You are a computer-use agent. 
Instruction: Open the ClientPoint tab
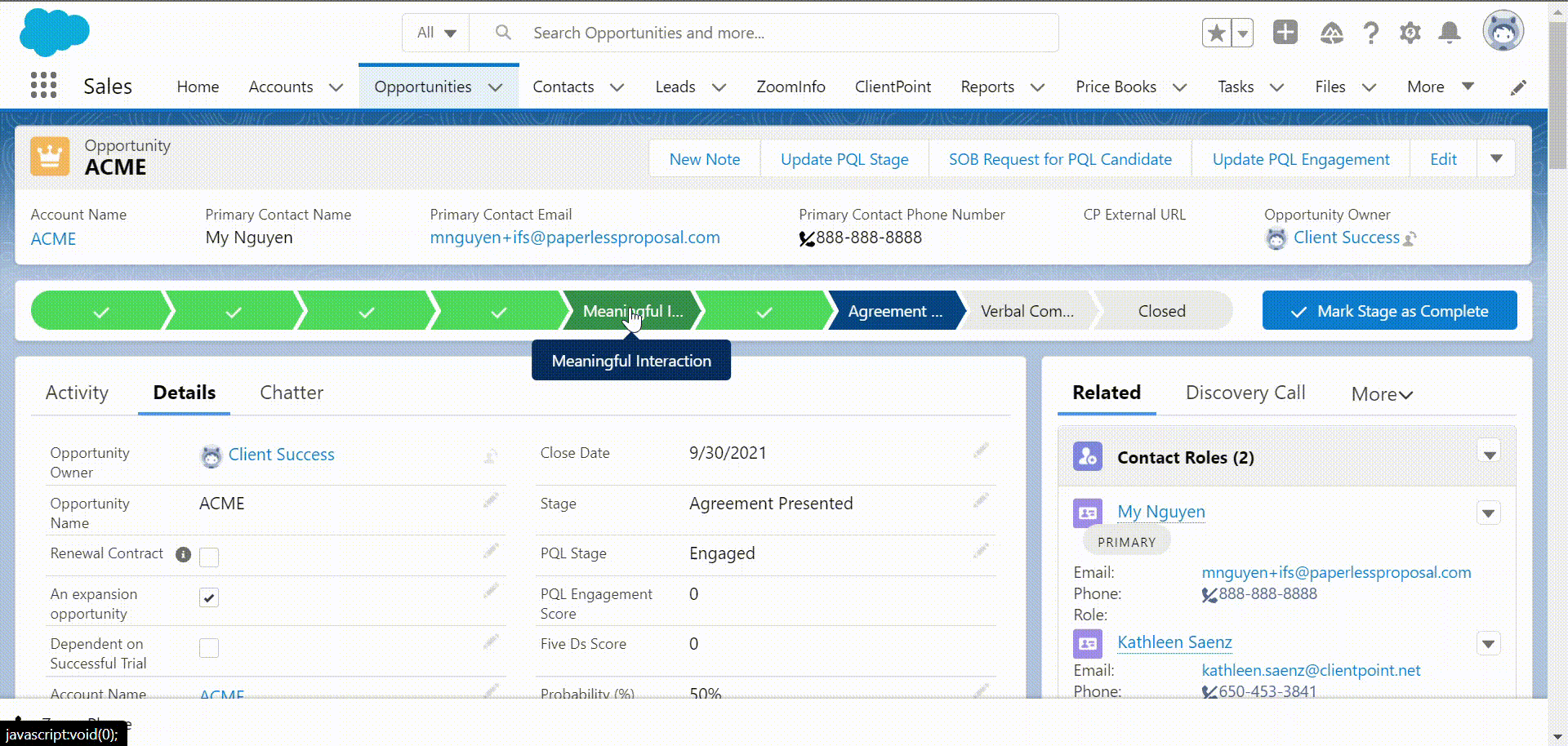(x=893, y=87)
